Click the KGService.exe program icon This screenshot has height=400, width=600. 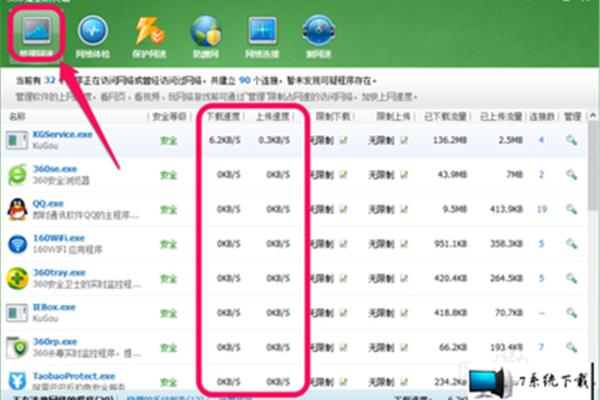(x=17, y=140)
